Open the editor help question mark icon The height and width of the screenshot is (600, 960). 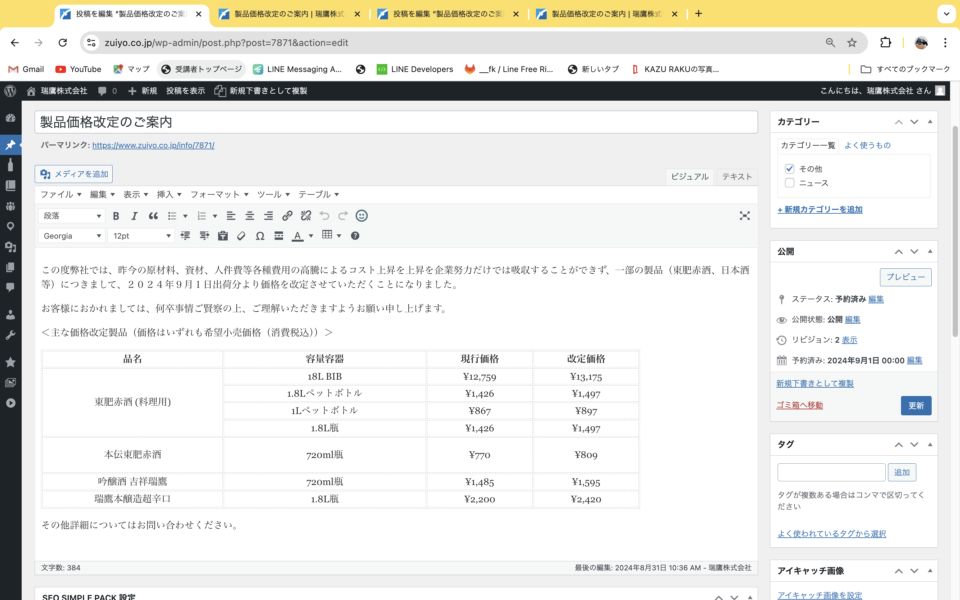(355, 236)
